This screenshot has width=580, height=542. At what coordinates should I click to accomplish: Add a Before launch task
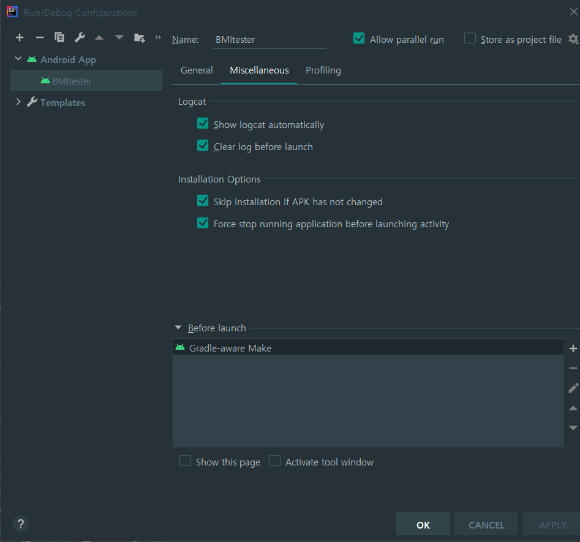tap(573, 349)
